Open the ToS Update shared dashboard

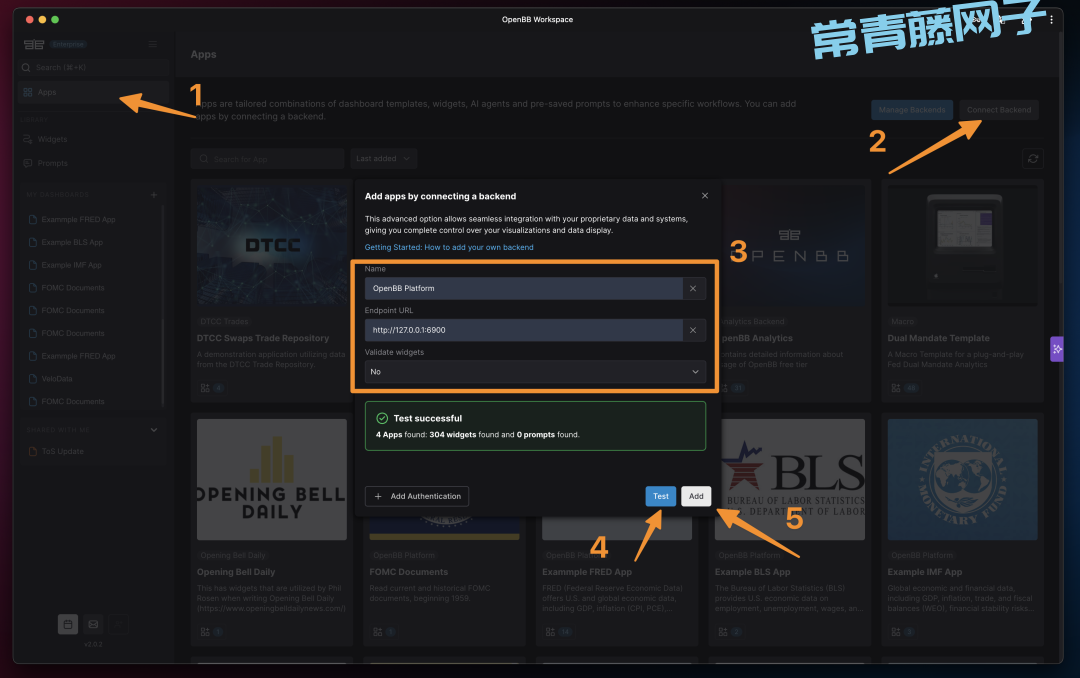(62, 451)
